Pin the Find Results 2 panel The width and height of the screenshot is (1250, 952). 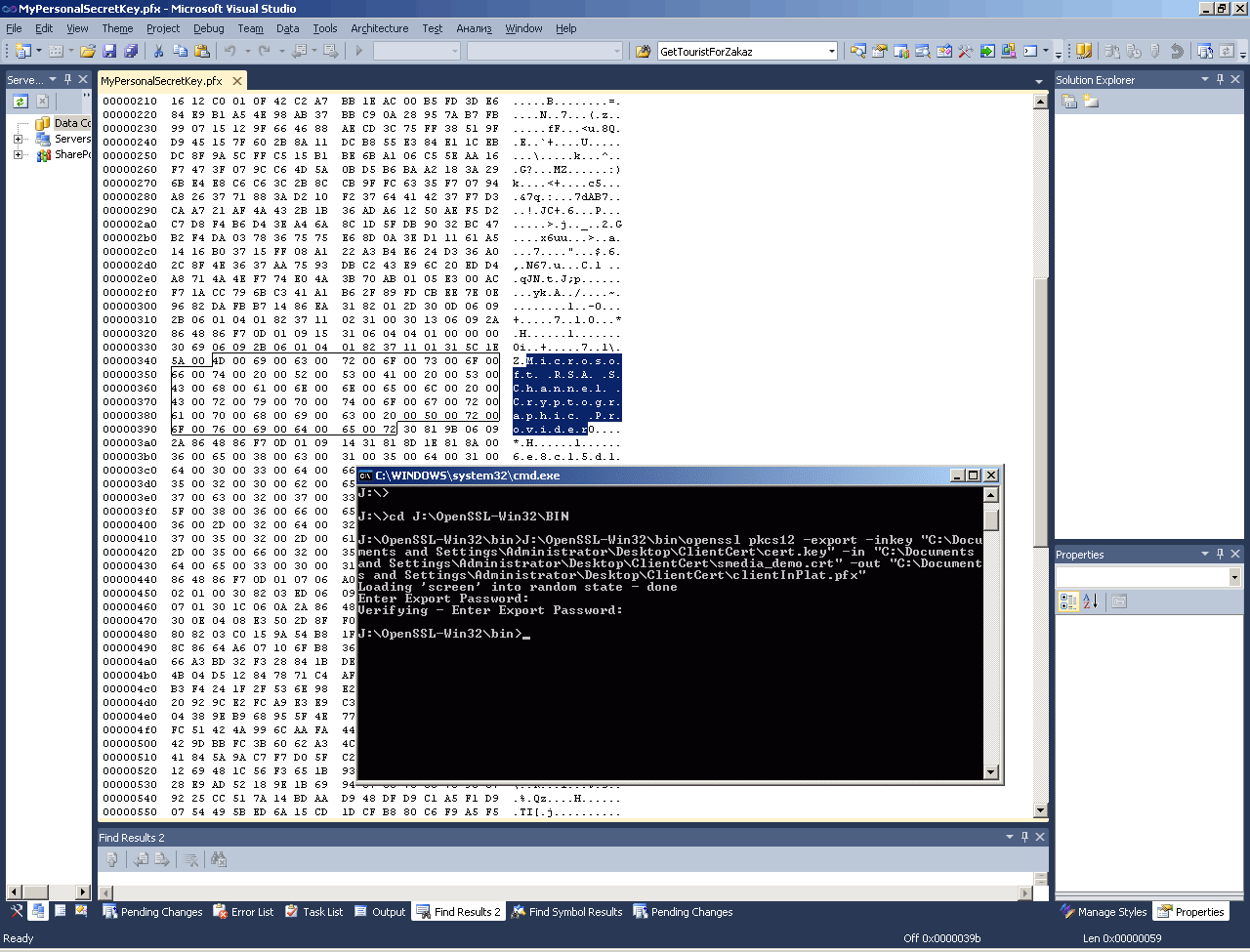click(x=1025, y=837)
